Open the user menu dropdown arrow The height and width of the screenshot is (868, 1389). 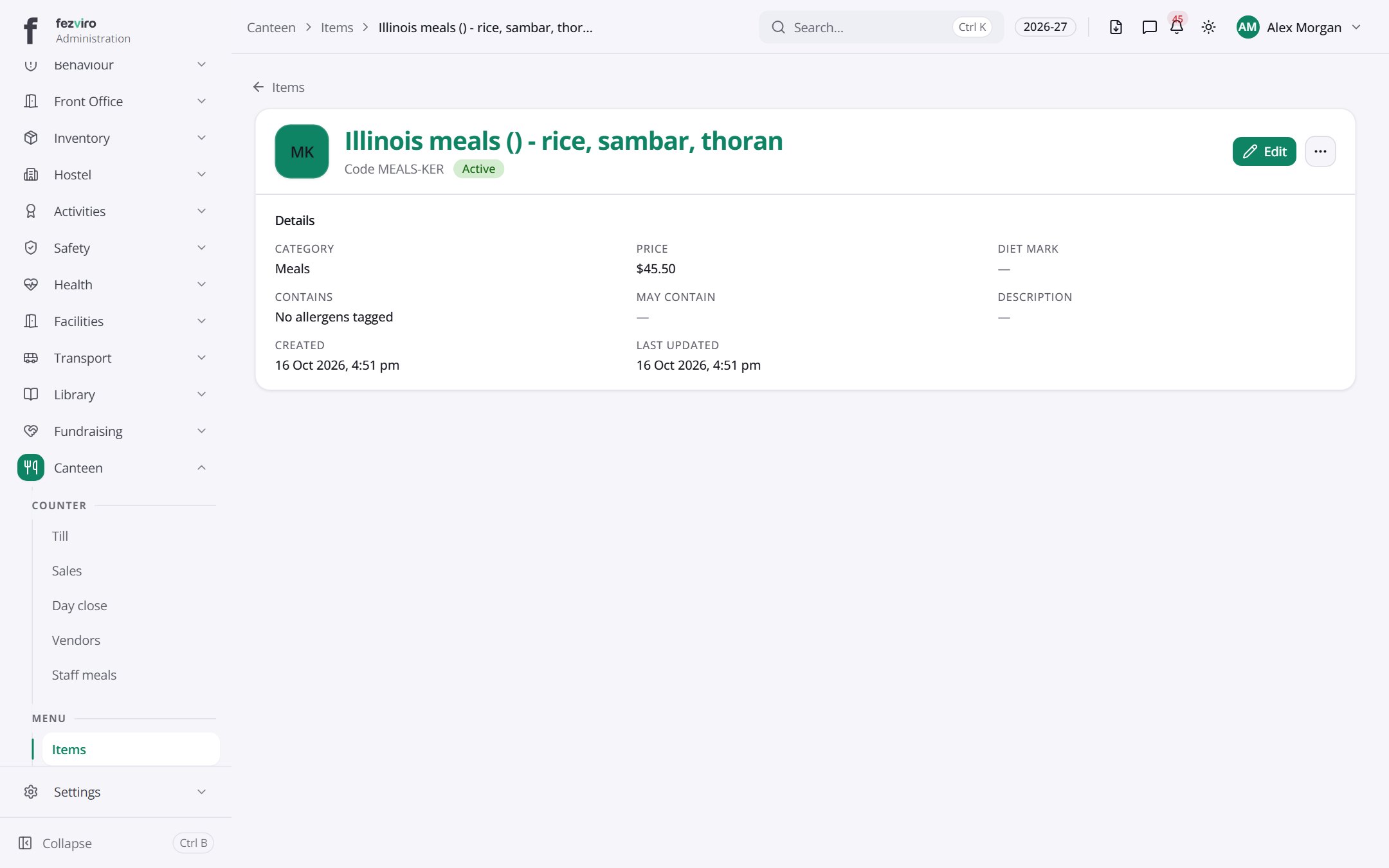click(x=1356, y=27)
